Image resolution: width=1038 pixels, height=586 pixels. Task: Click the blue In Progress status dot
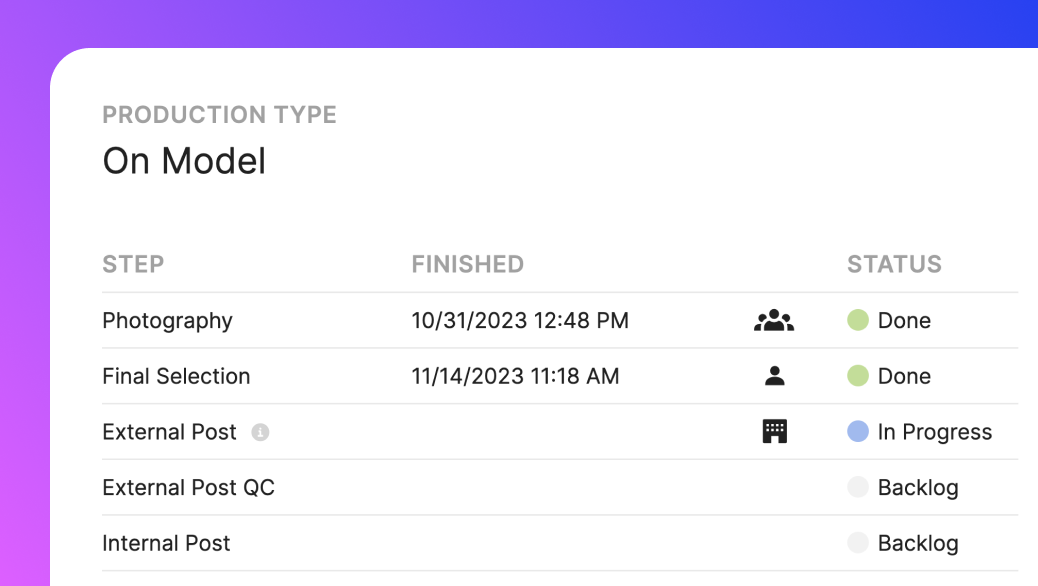click(x=857, y=432)
